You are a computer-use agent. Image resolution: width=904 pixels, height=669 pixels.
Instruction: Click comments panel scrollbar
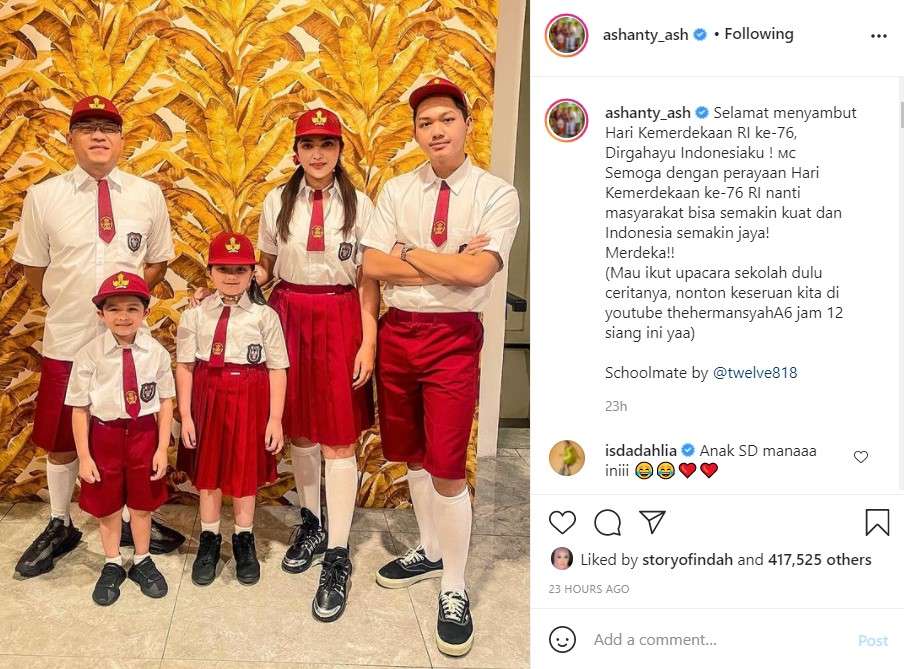coord(901,115)
